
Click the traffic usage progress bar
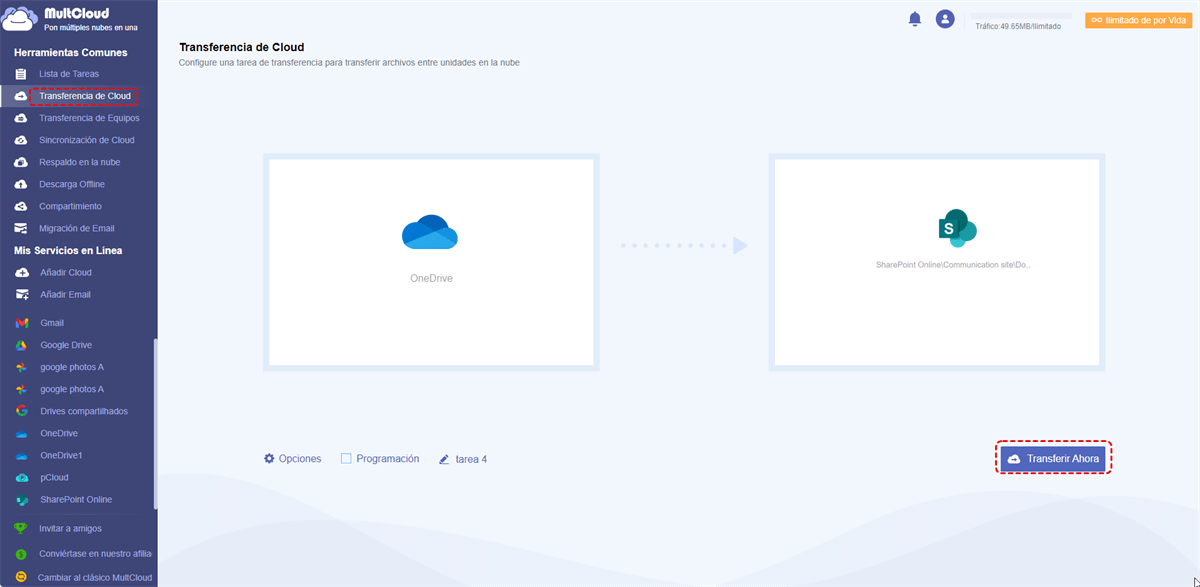point(1022,16)
